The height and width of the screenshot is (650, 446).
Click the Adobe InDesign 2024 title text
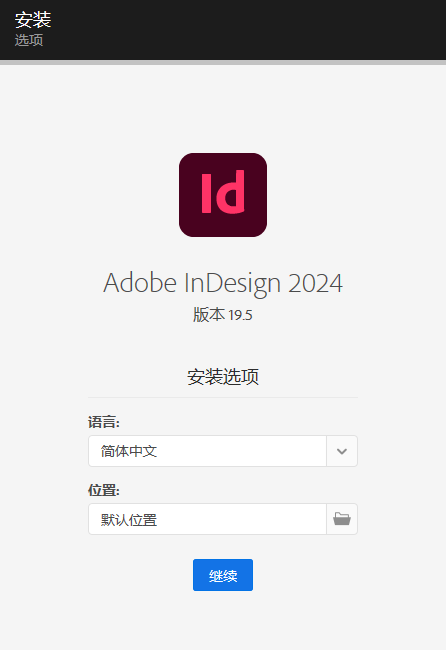(223, 283)
